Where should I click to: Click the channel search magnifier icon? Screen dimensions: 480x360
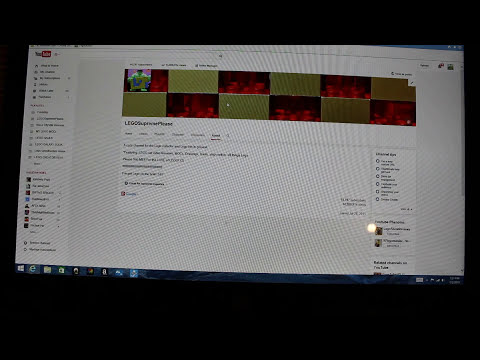pyautogui.click(x=228, y=136)
